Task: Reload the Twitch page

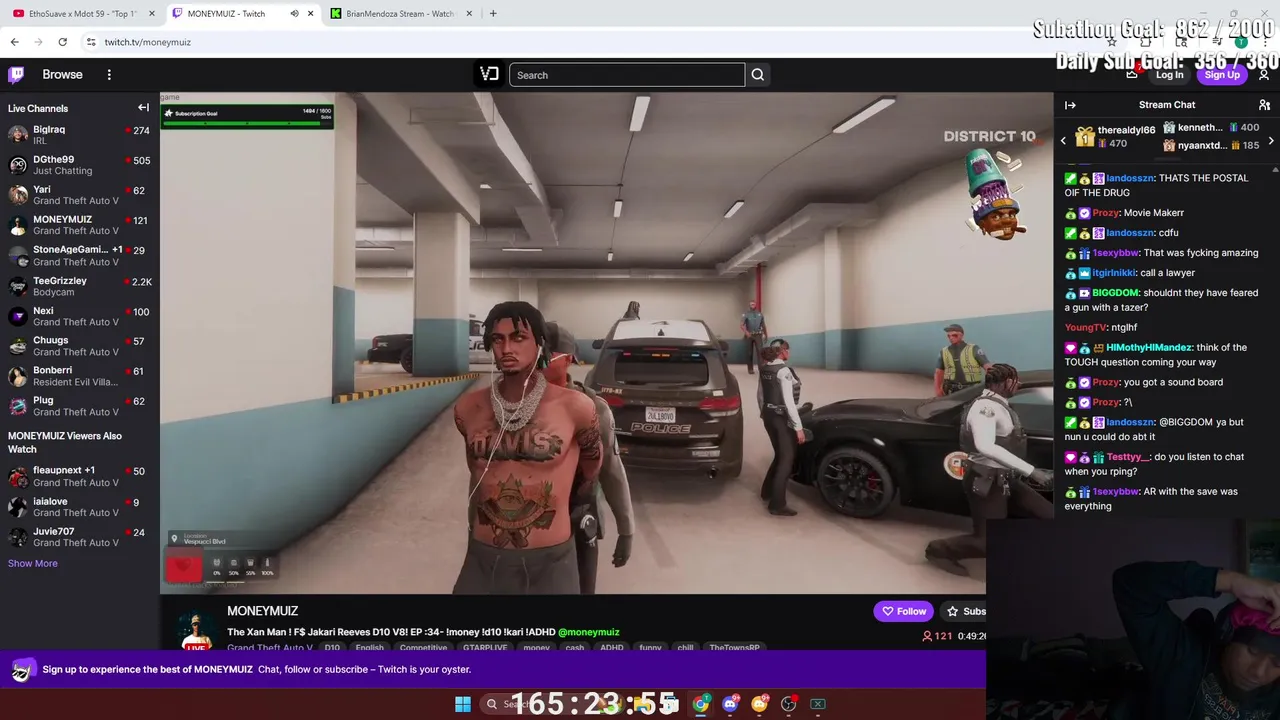Action: (x=62, y=42)
